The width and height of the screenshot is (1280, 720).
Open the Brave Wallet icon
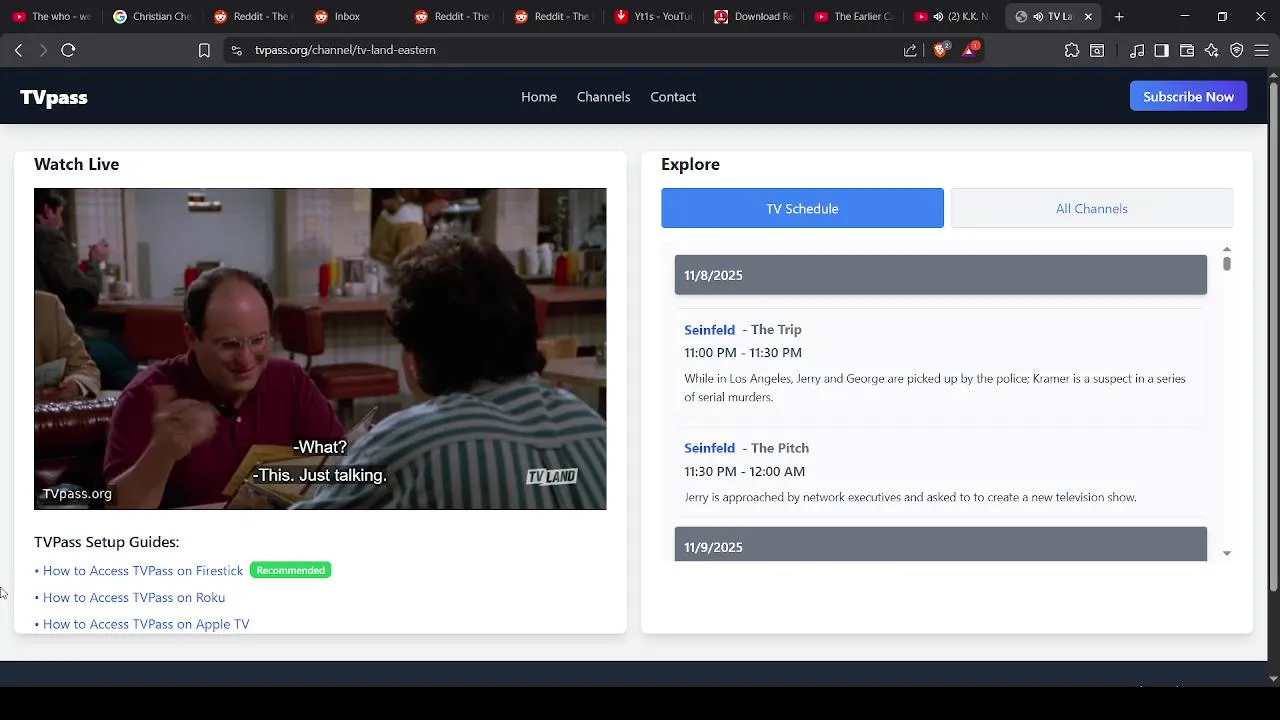(x=1187, y=50)
